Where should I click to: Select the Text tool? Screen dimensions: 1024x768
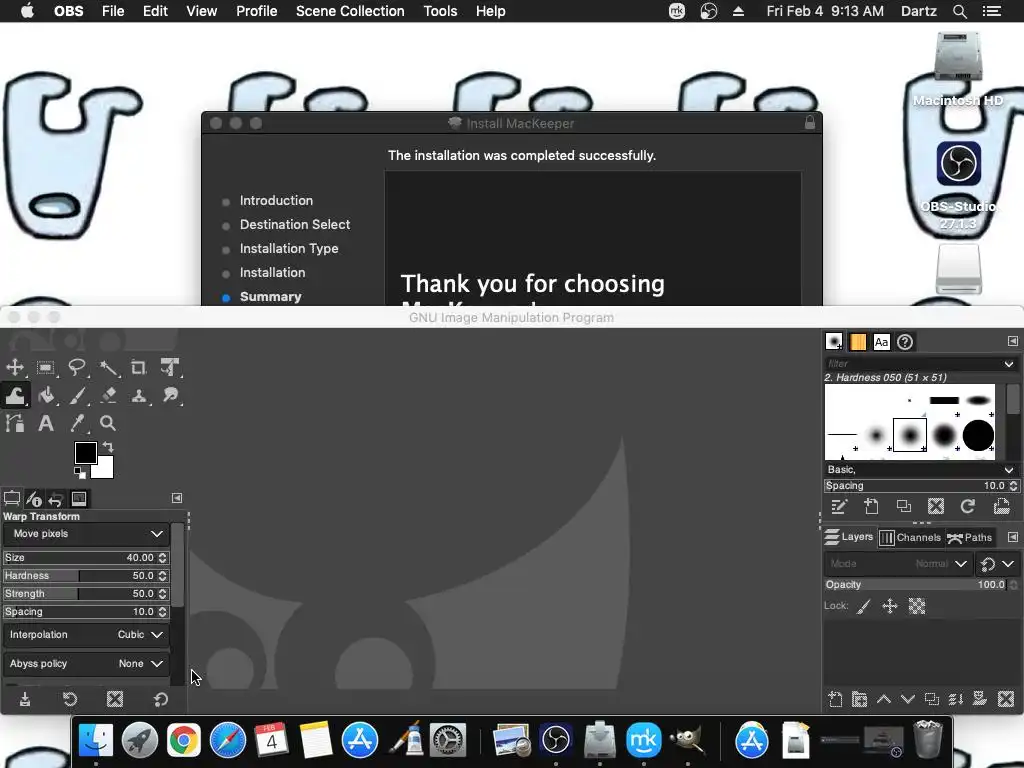[x=46, y=423]
